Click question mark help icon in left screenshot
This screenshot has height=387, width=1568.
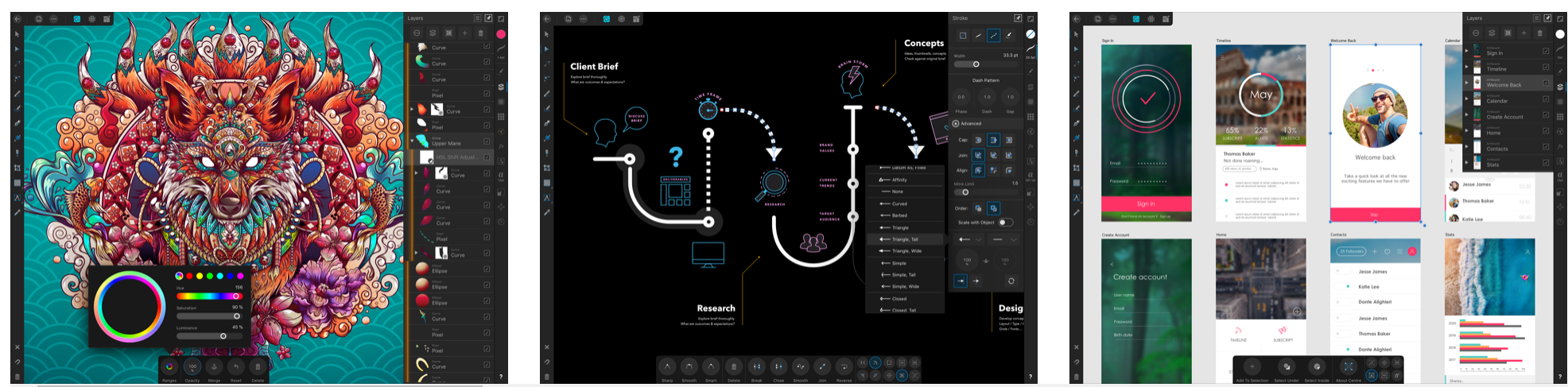(501, 377)
